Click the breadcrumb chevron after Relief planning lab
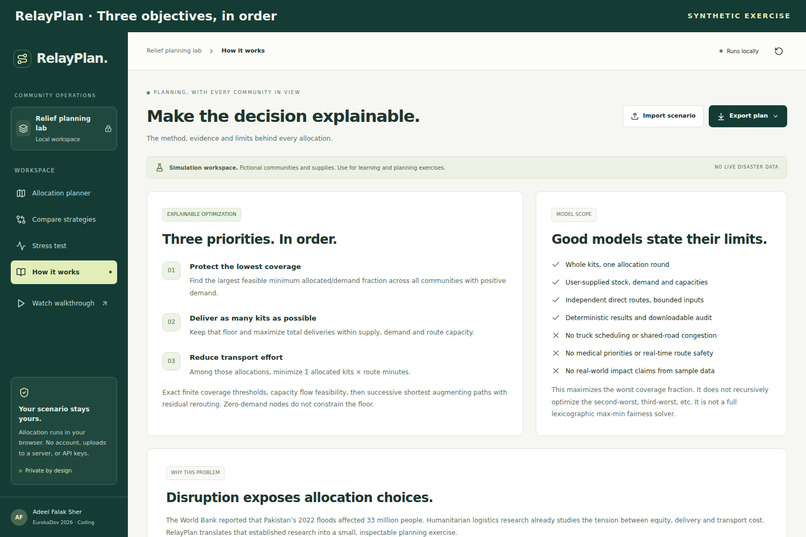The height and width of the screenshot is (537, 806). click(x=211, y=51)
